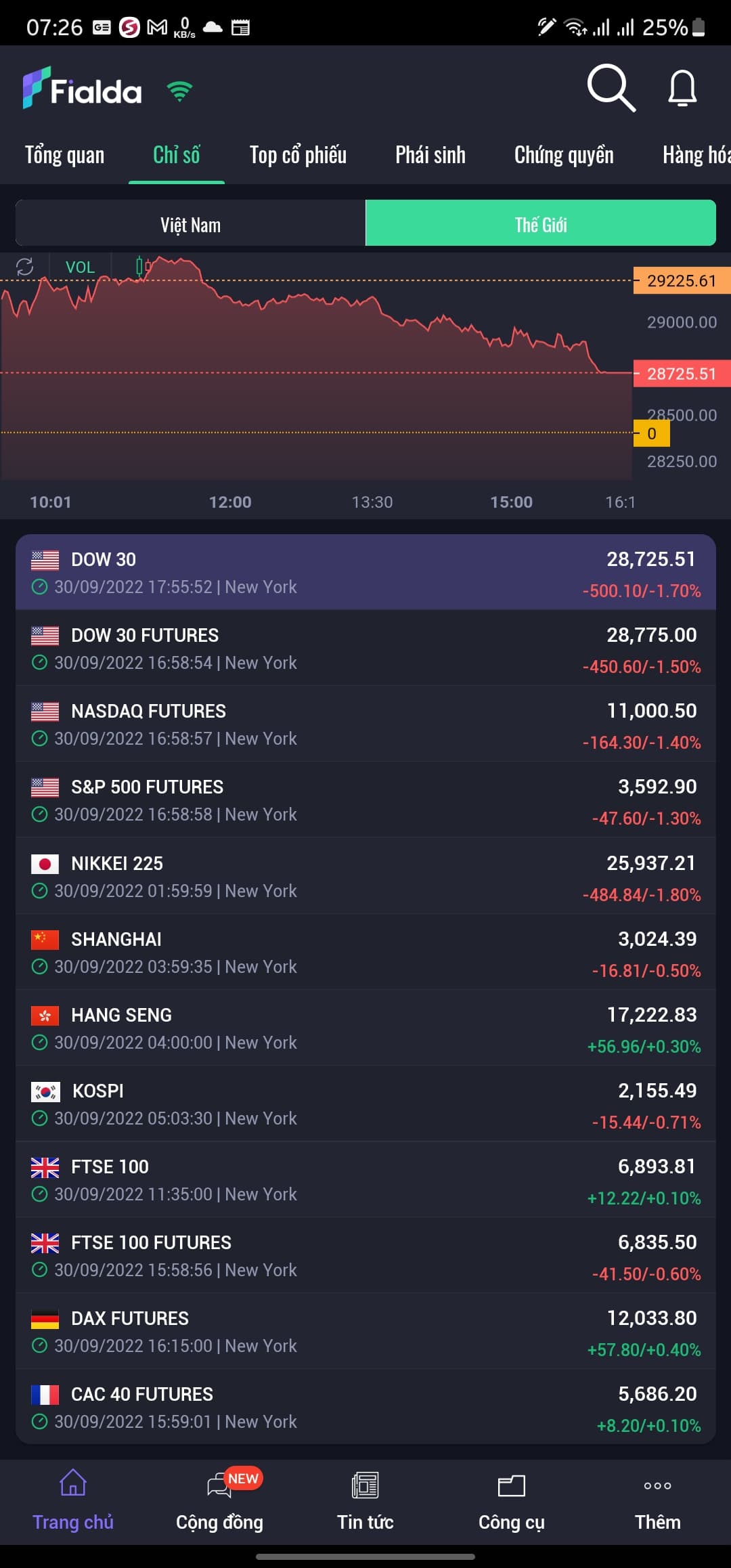This screenshot has width=731, height=1568.
Task: Open Công cụ folder icon
Action: pyautogui.click(x=512, y=1485)
